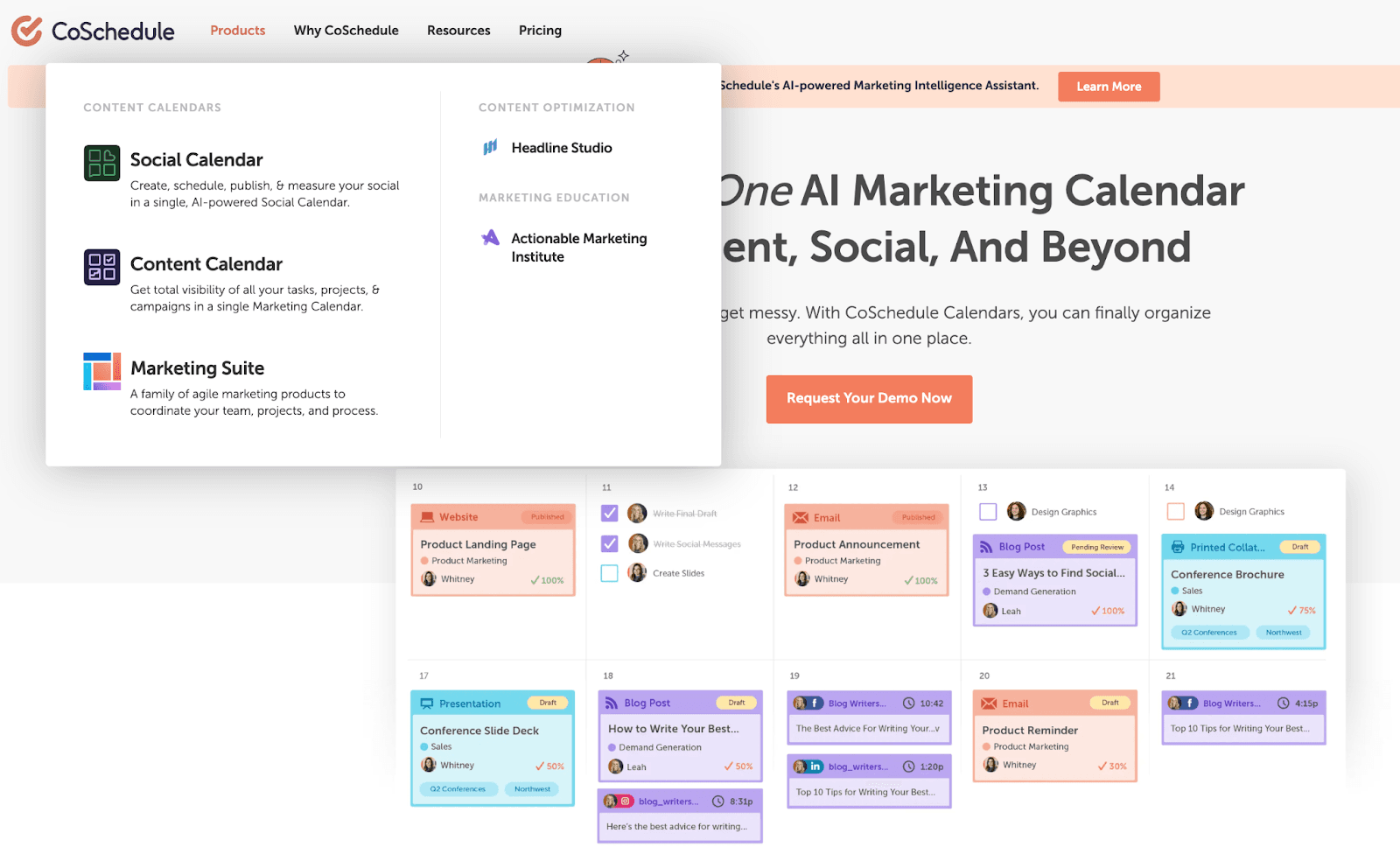Screen dimensions: 1400x861
Task: Go to the Pricing page
Action: (x=540, y=31)
